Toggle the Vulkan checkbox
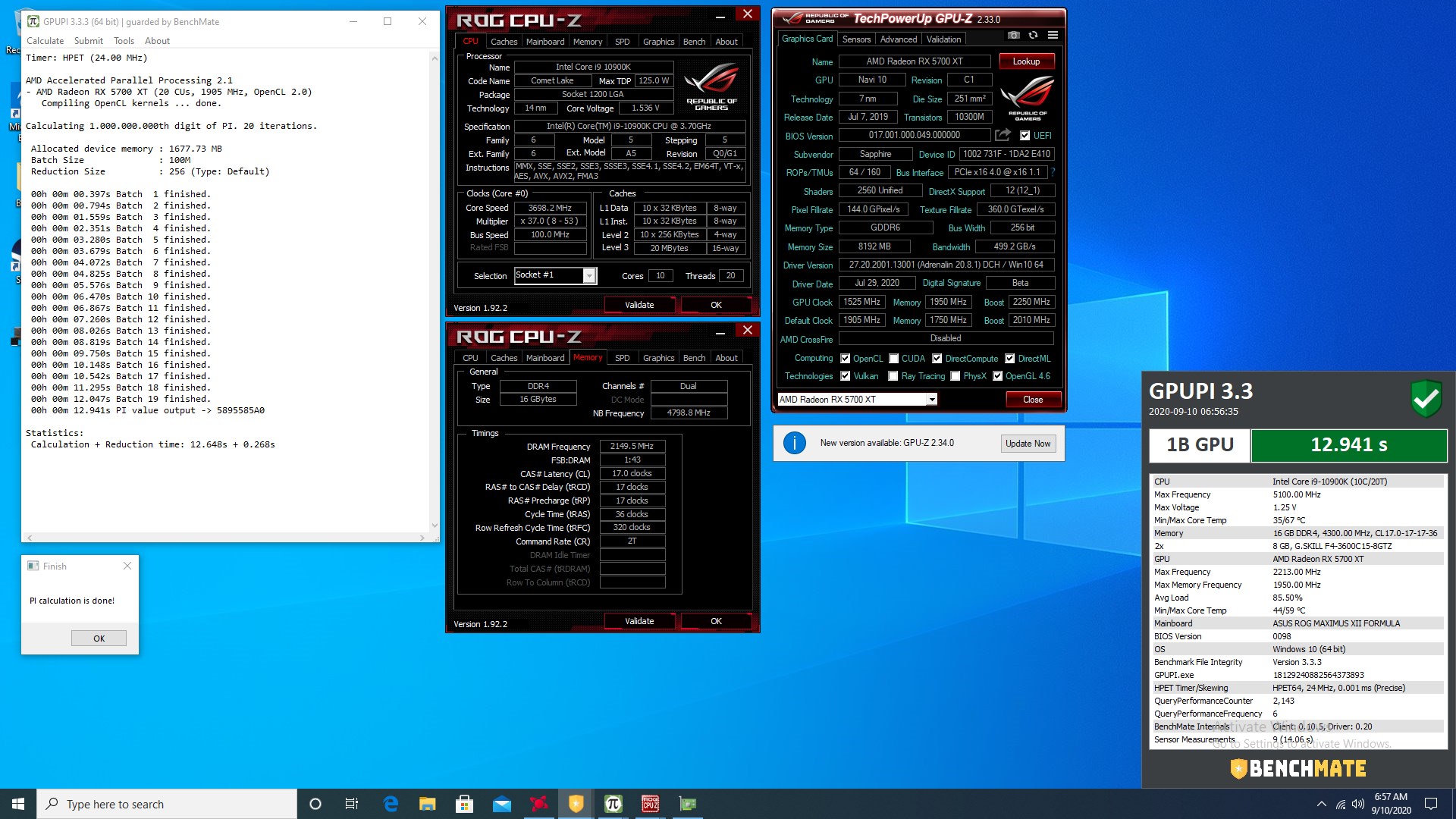The image size is (1456, 819). coord(845,376)
